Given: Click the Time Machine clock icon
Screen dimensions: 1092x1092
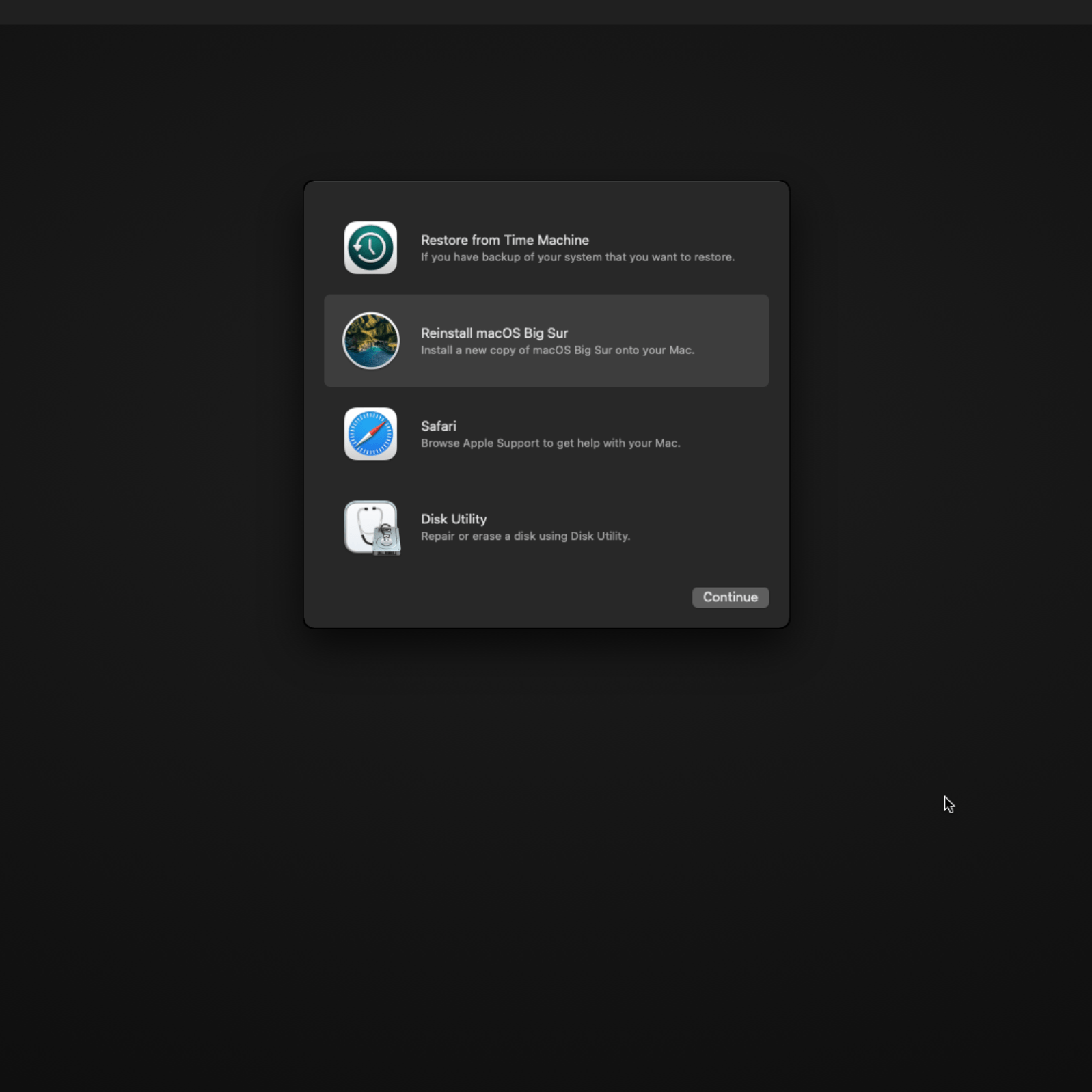Looking at the screenshot, I should click(x=370, y=248).
